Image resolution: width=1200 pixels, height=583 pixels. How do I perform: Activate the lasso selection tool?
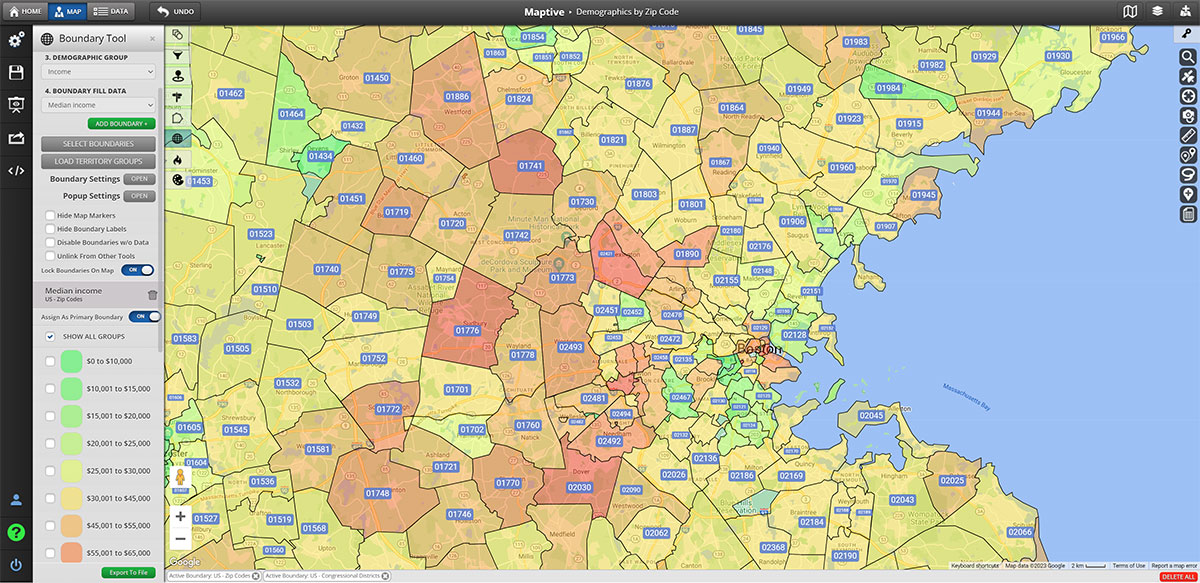pos(1188,174)
